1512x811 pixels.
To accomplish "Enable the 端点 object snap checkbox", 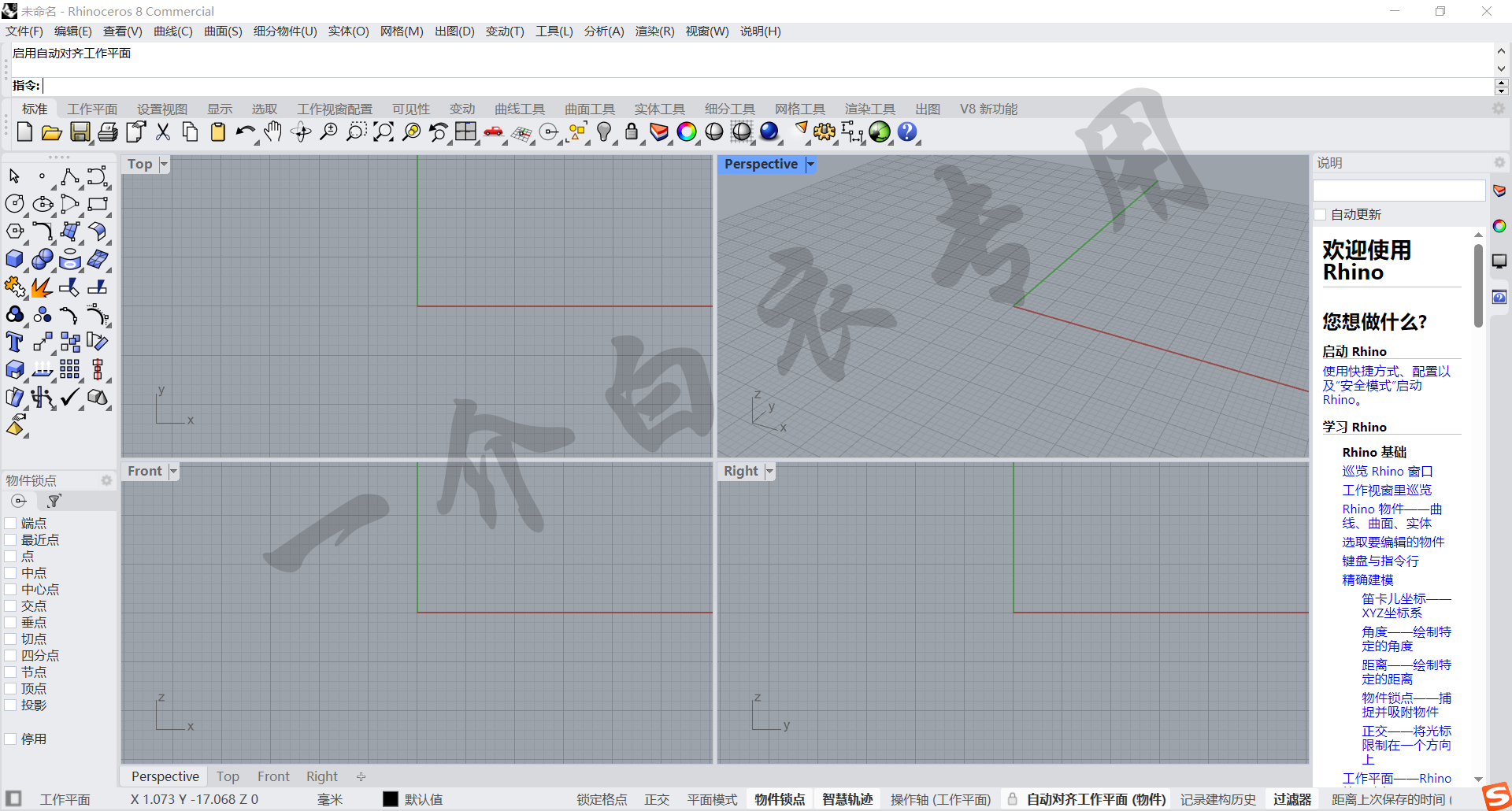I will pos(11,524).
